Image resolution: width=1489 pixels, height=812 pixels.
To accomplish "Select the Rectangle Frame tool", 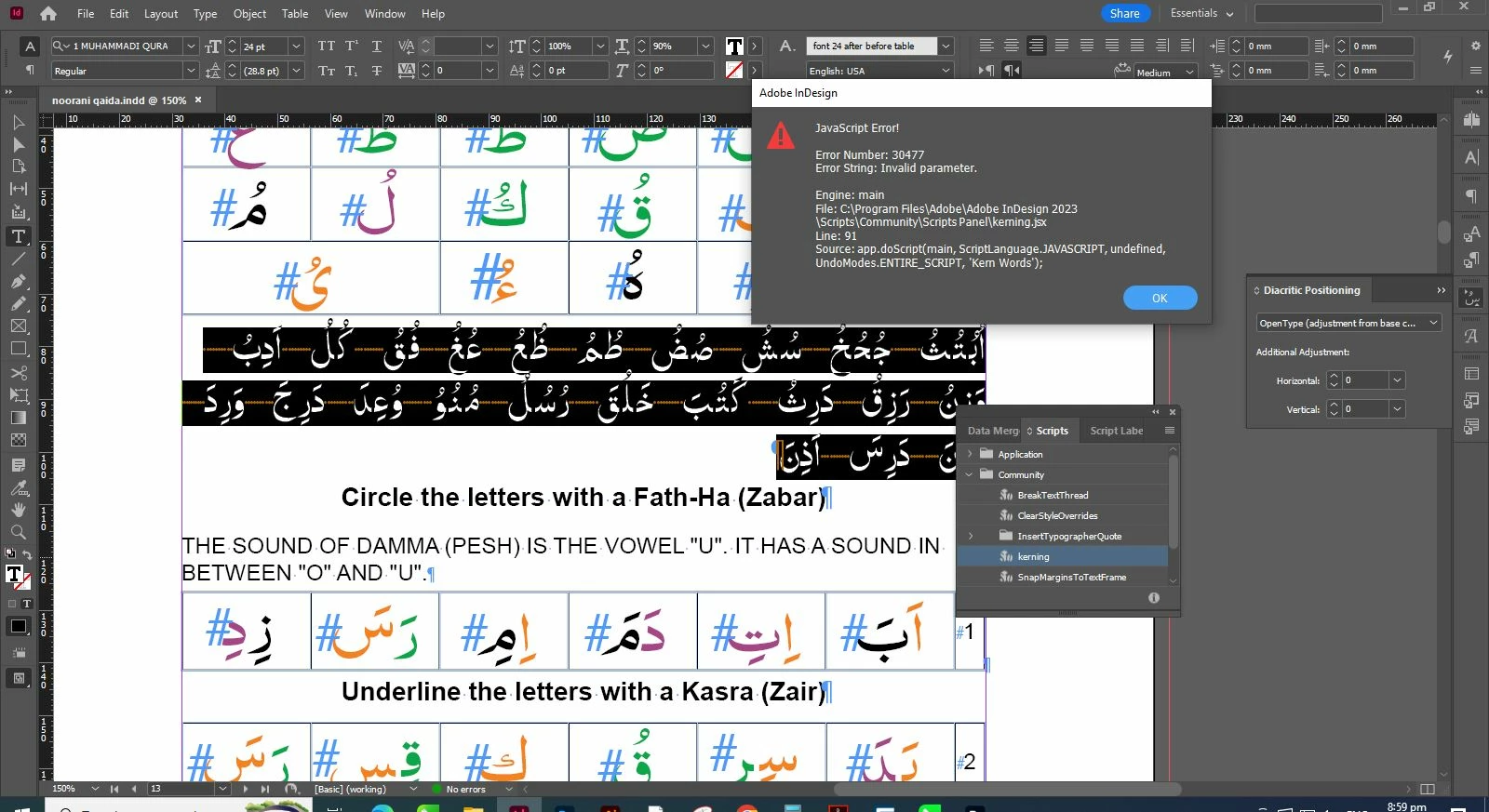I will [x=18, y=326].
